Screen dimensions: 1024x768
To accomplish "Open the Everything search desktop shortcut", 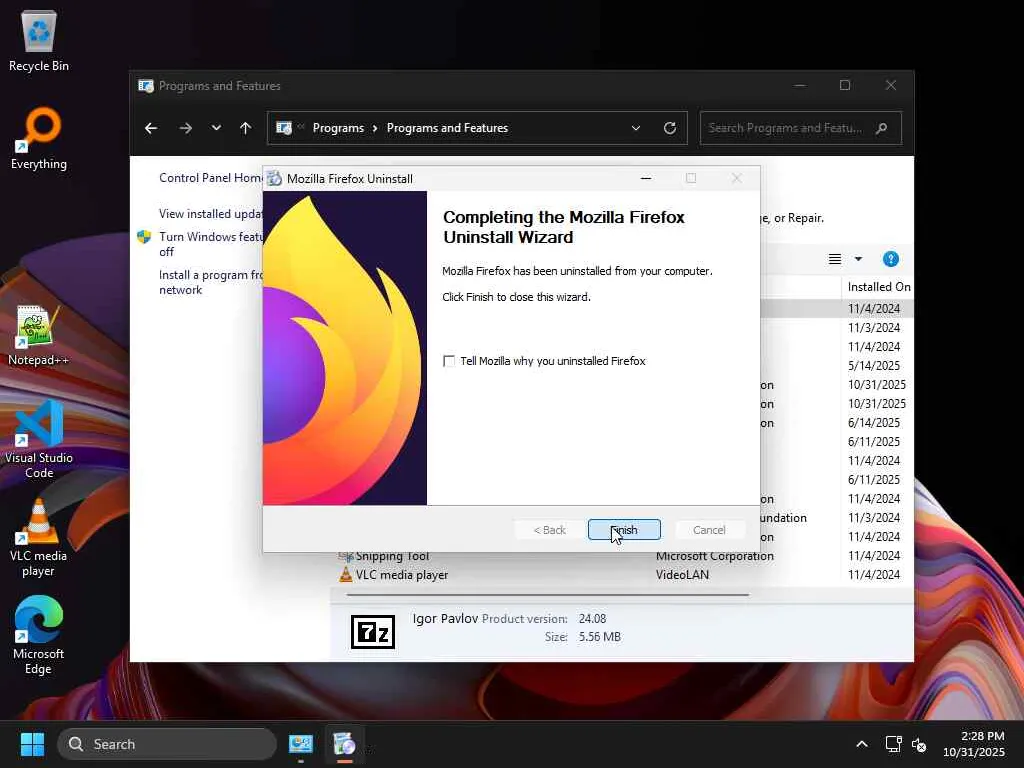I will point(39,138).
